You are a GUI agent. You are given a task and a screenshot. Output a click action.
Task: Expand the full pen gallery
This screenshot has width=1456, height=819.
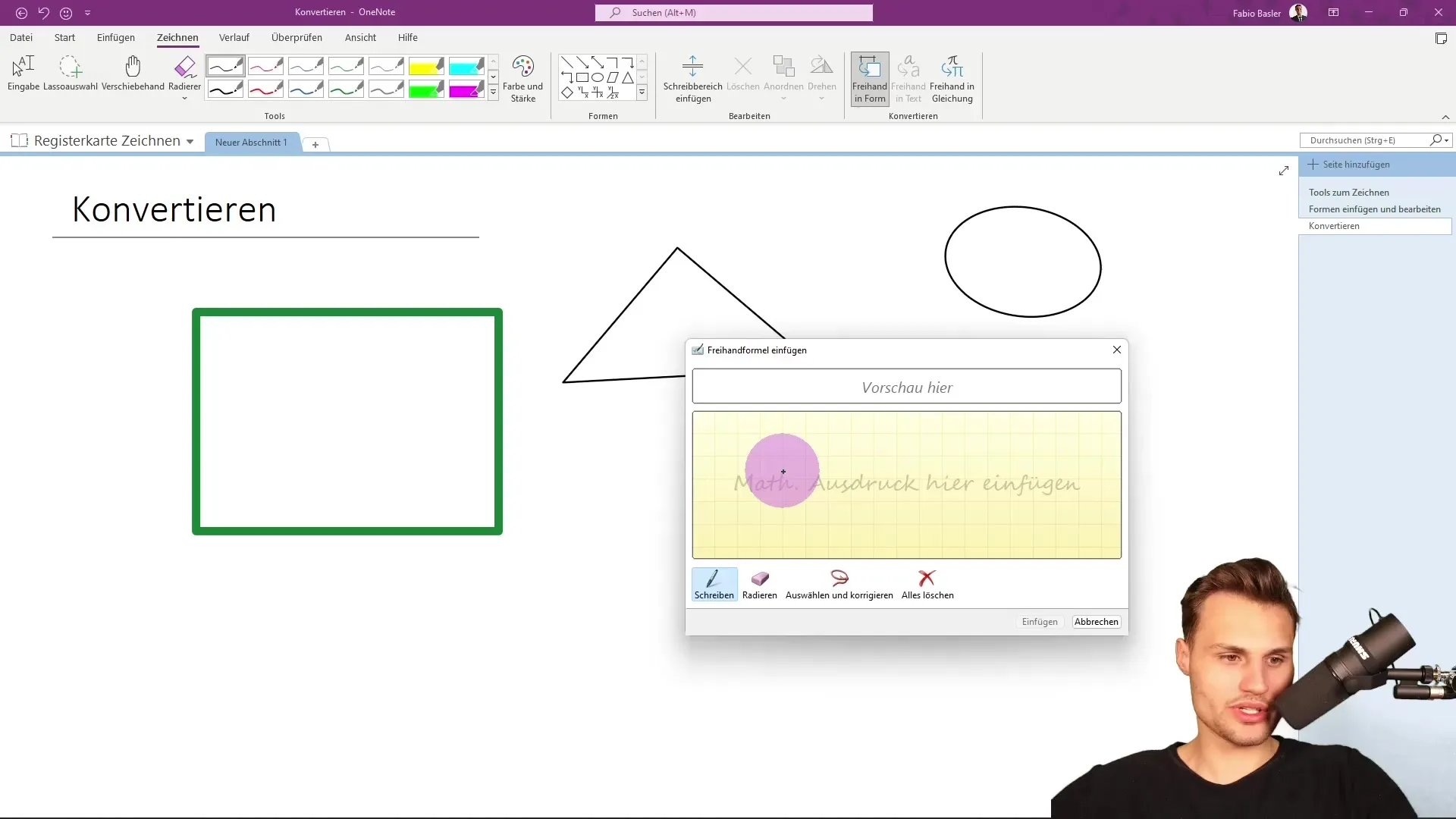[x=493, y=93]
